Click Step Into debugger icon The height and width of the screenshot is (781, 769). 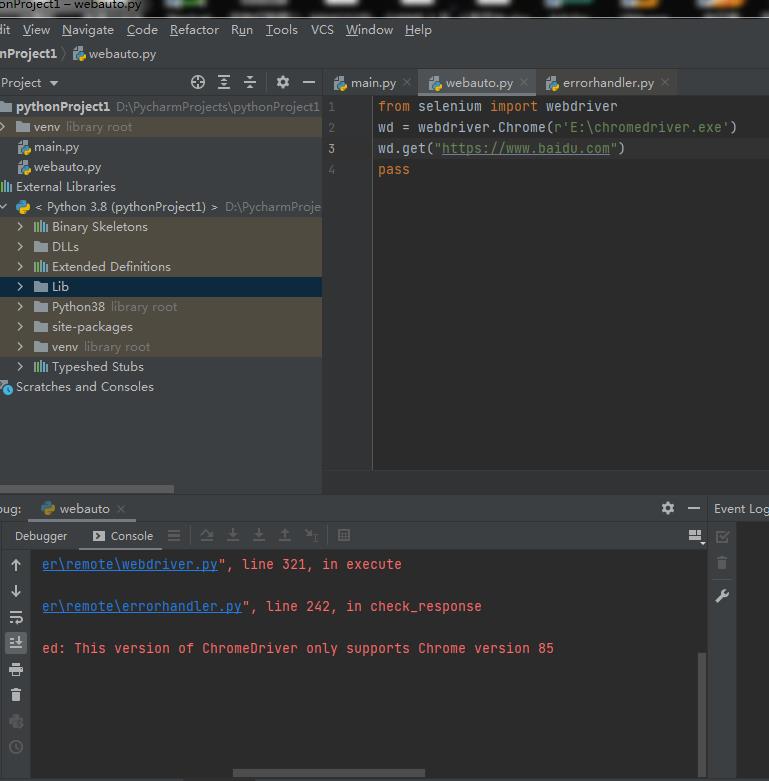click(233, 535)
